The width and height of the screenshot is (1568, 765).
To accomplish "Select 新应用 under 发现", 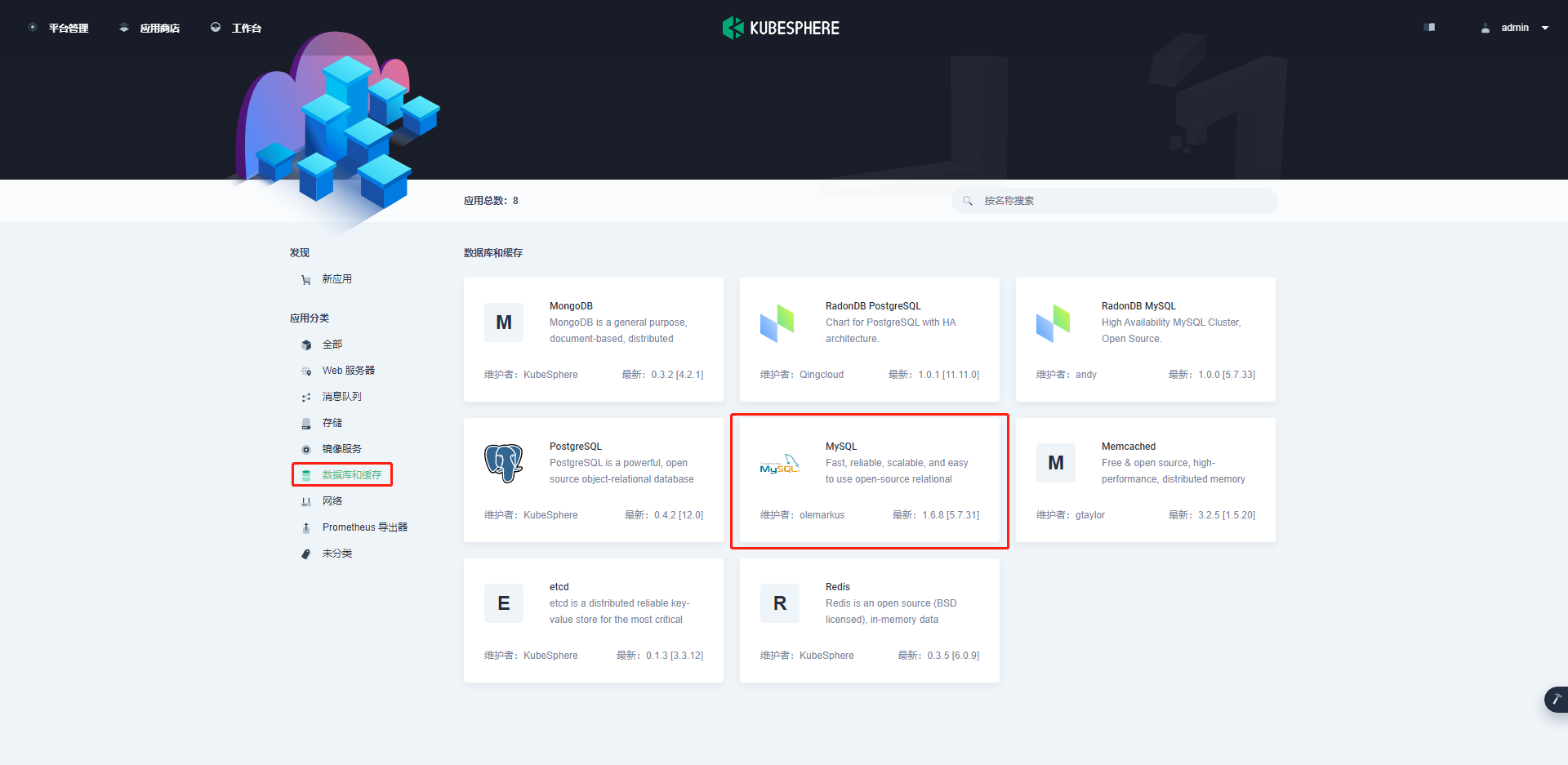I will click(x=336, y=279).
